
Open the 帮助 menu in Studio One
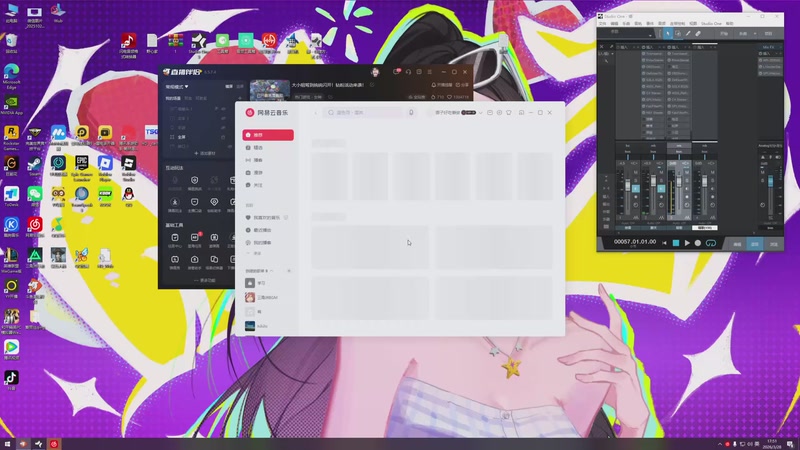pyautogui.click(x=730, y=23)
